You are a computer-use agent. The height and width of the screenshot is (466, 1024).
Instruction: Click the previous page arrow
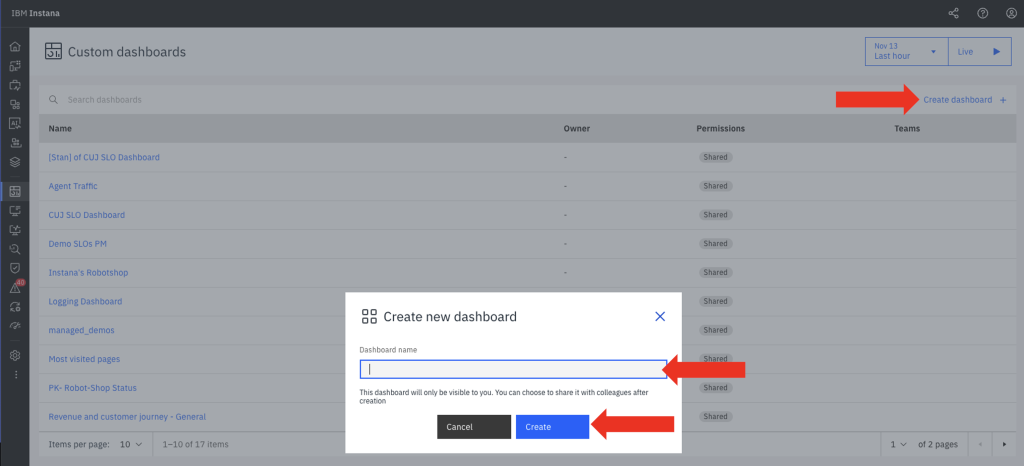coord(980,444)
